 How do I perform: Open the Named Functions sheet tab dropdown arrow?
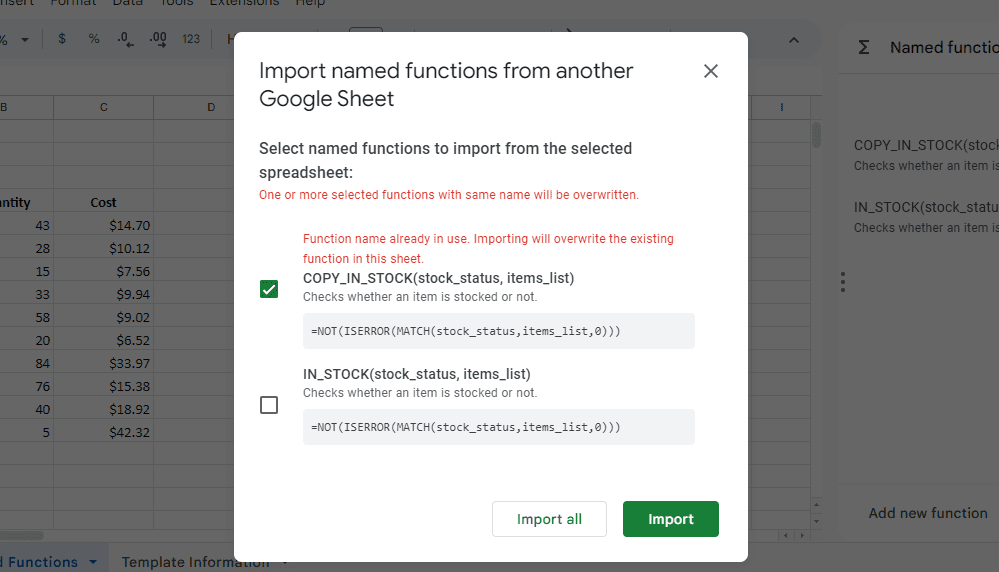click(93, 562)
